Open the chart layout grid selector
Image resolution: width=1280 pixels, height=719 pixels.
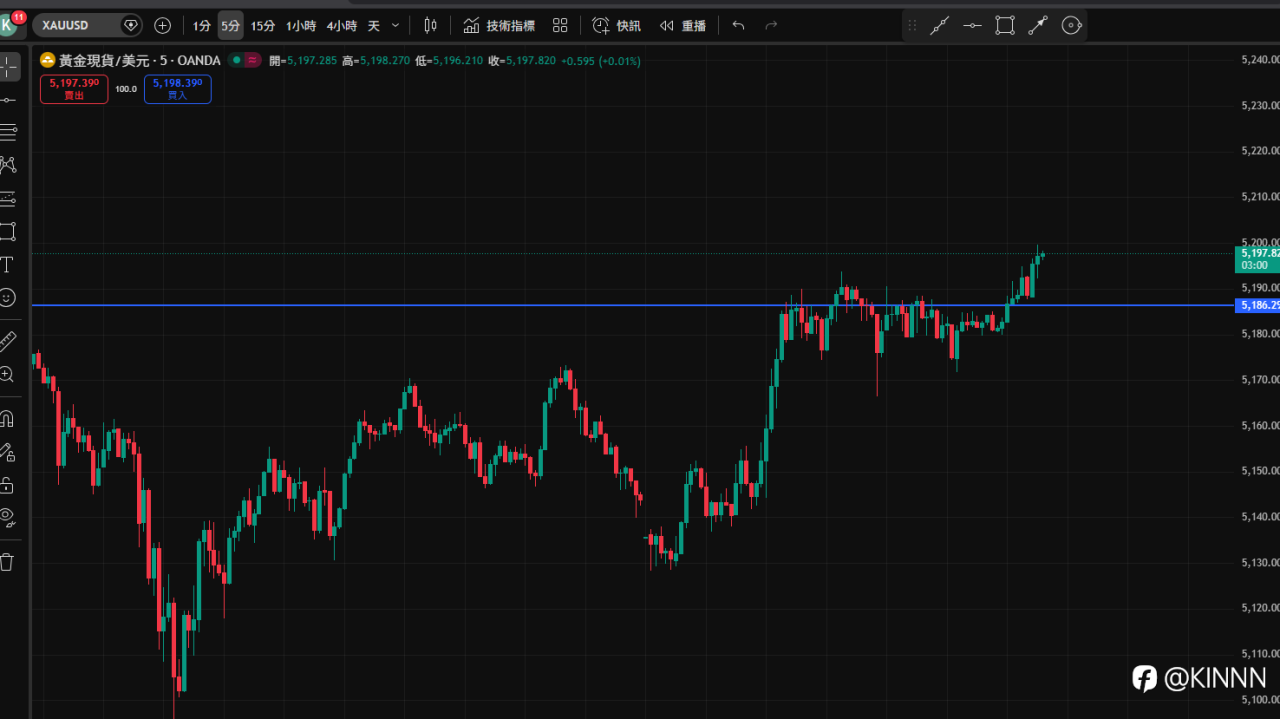tap(560, 26)
